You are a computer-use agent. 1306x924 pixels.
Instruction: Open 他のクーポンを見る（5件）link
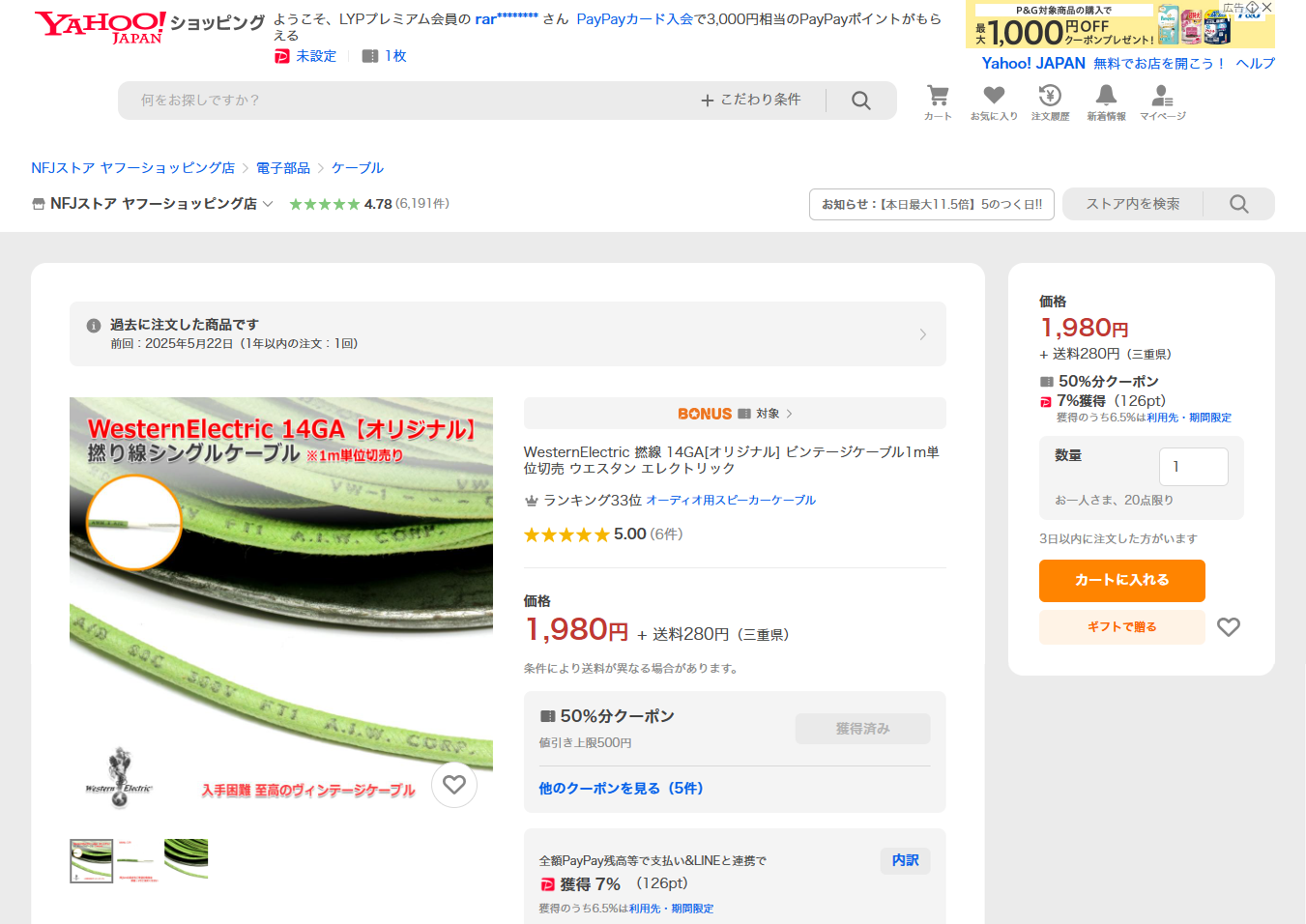(621, 789)
